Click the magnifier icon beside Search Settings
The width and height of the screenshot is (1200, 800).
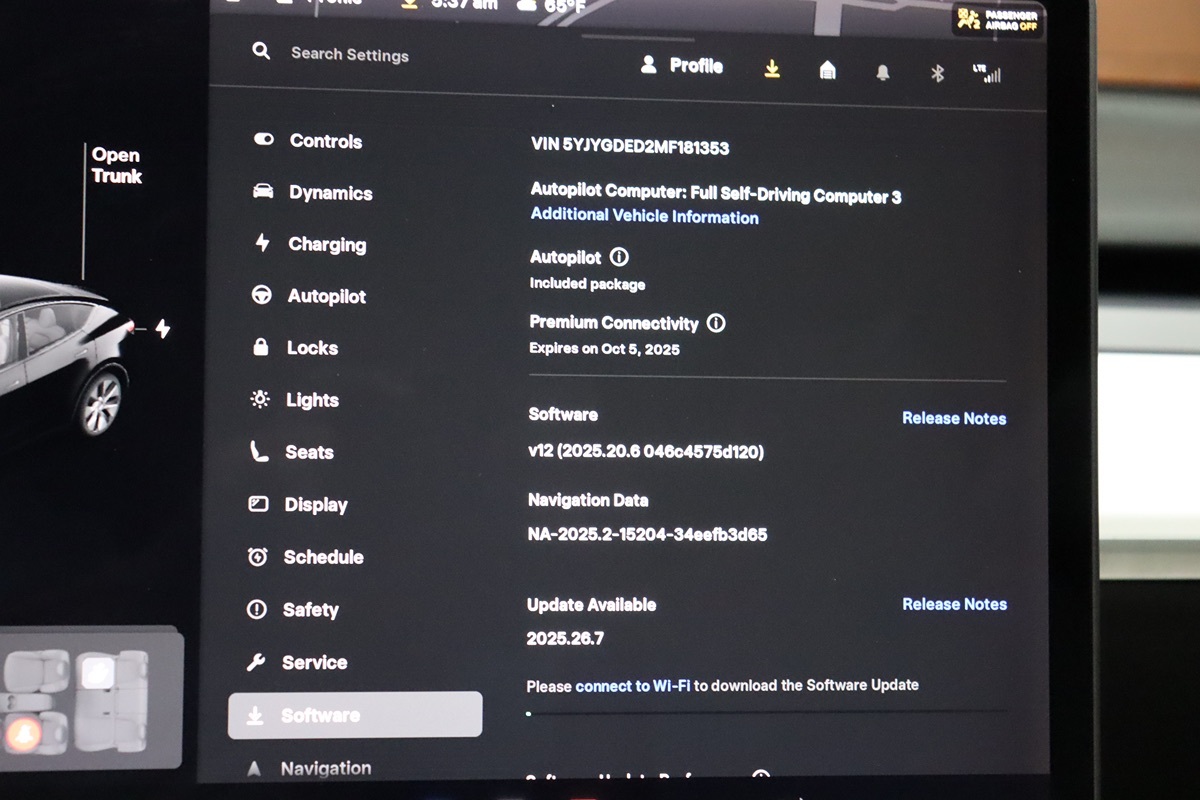[x=261, y=51]
